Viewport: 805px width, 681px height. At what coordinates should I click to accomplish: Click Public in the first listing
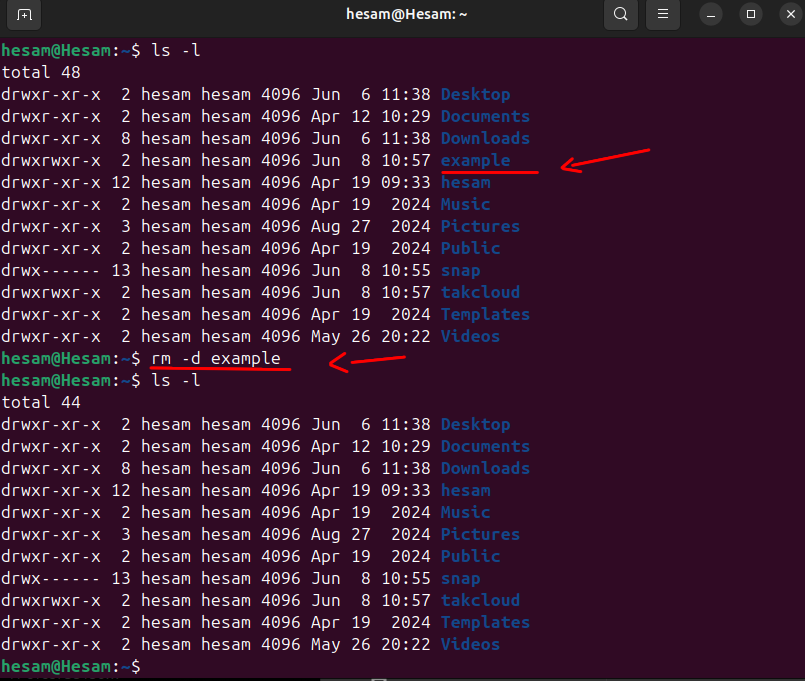click(x=470, y=249)
